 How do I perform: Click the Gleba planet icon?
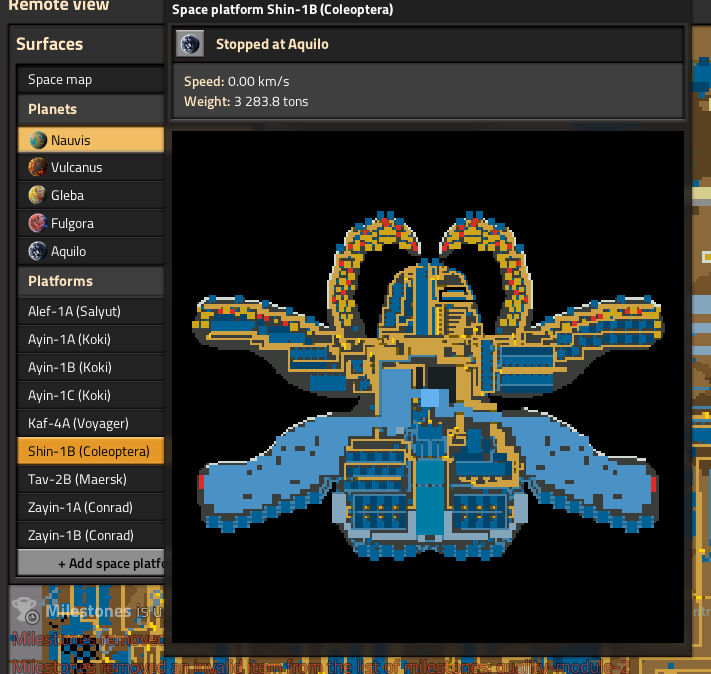pyautogui.click(x=38, y=195)
